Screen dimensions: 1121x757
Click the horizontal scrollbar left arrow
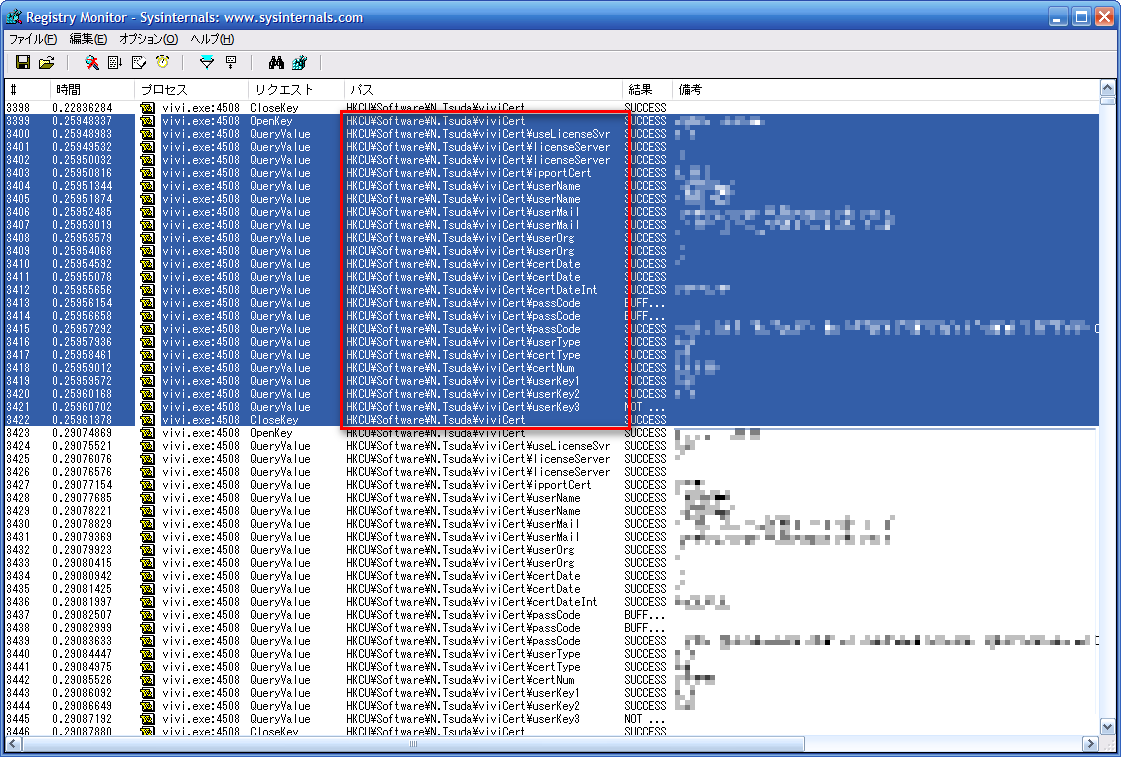click(13, 743)
